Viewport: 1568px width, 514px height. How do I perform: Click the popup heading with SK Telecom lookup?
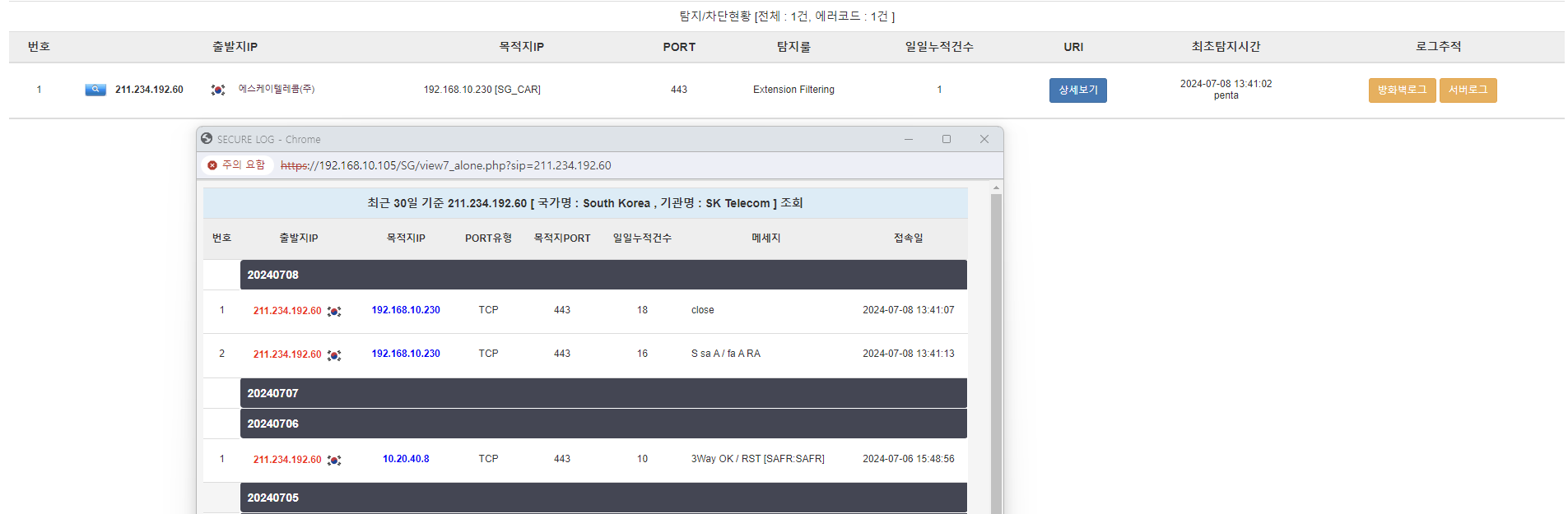(x=585, y=203)
